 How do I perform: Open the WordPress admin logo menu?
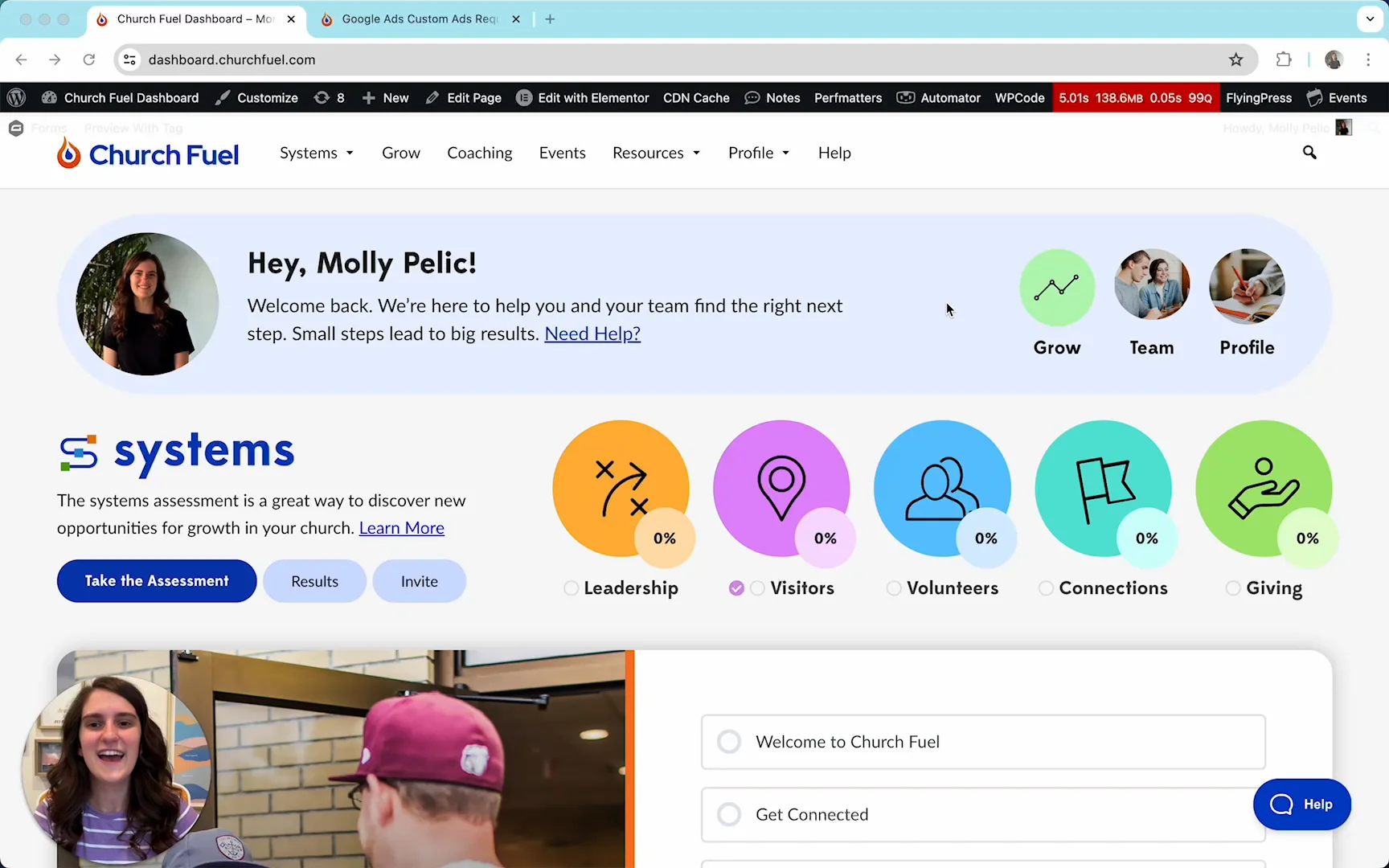16,97
